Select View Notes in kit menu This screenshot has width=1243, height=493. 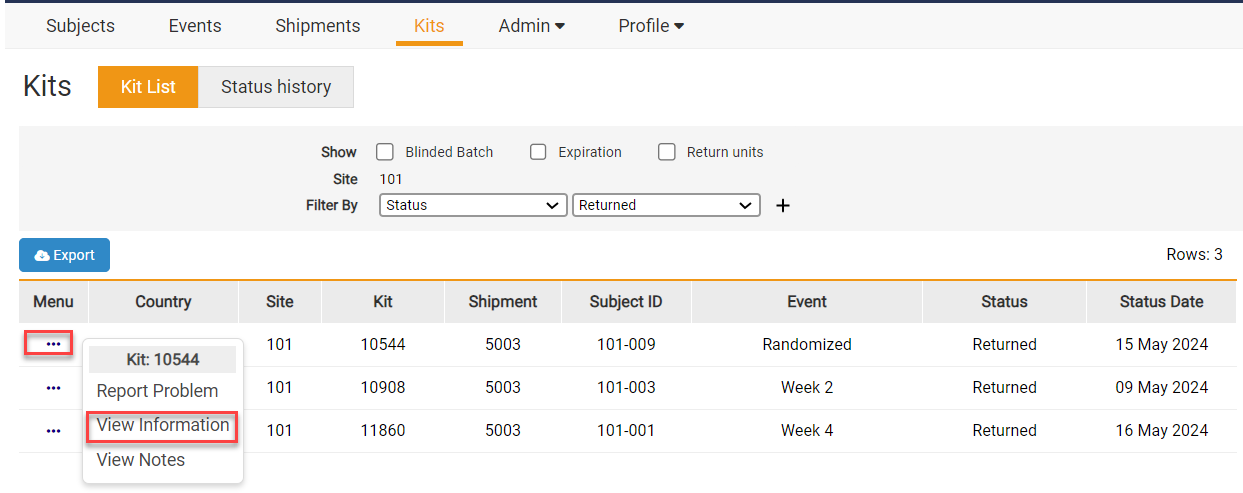coord(141,460)
